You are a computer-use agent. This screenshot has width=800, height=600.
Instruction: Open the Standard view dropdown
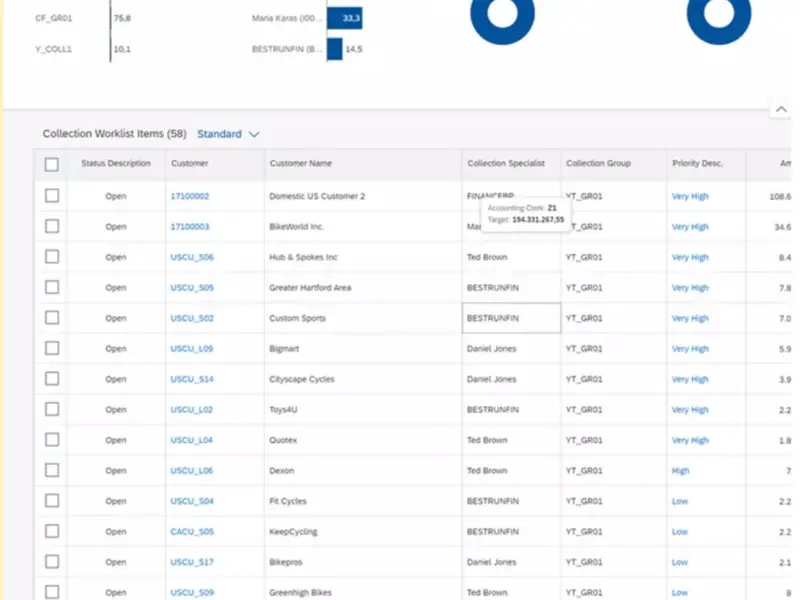pyautogui.click(x=228, y=134)
